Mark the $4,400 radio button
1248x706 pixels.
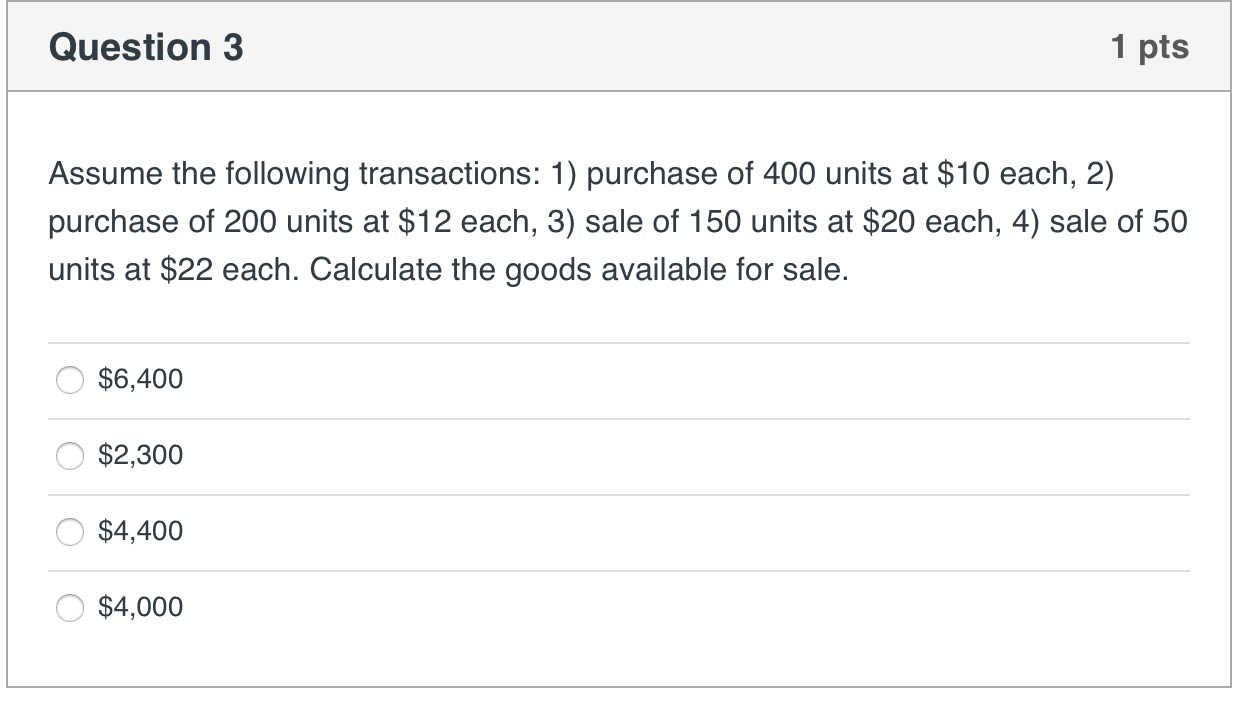pyautogui.click(x=70, y=532)
